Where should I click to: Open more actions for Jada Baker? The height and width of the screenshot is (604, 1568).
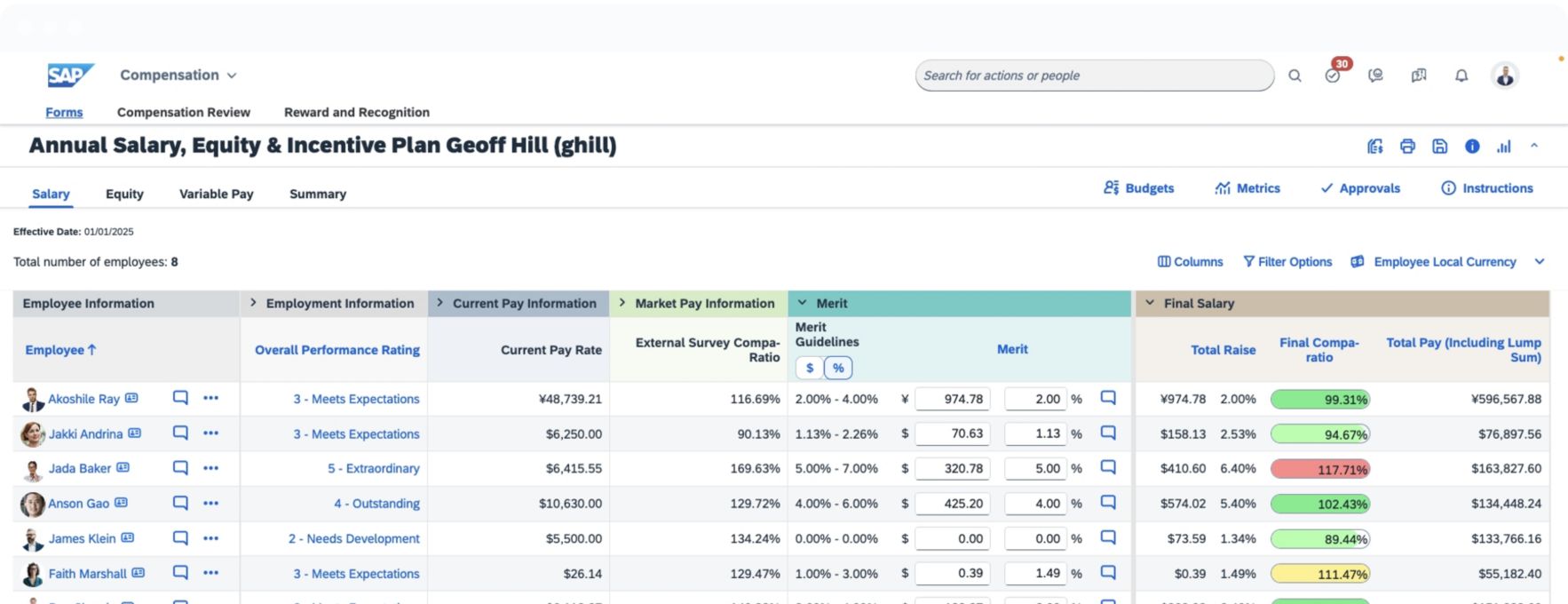pos(210,468)
